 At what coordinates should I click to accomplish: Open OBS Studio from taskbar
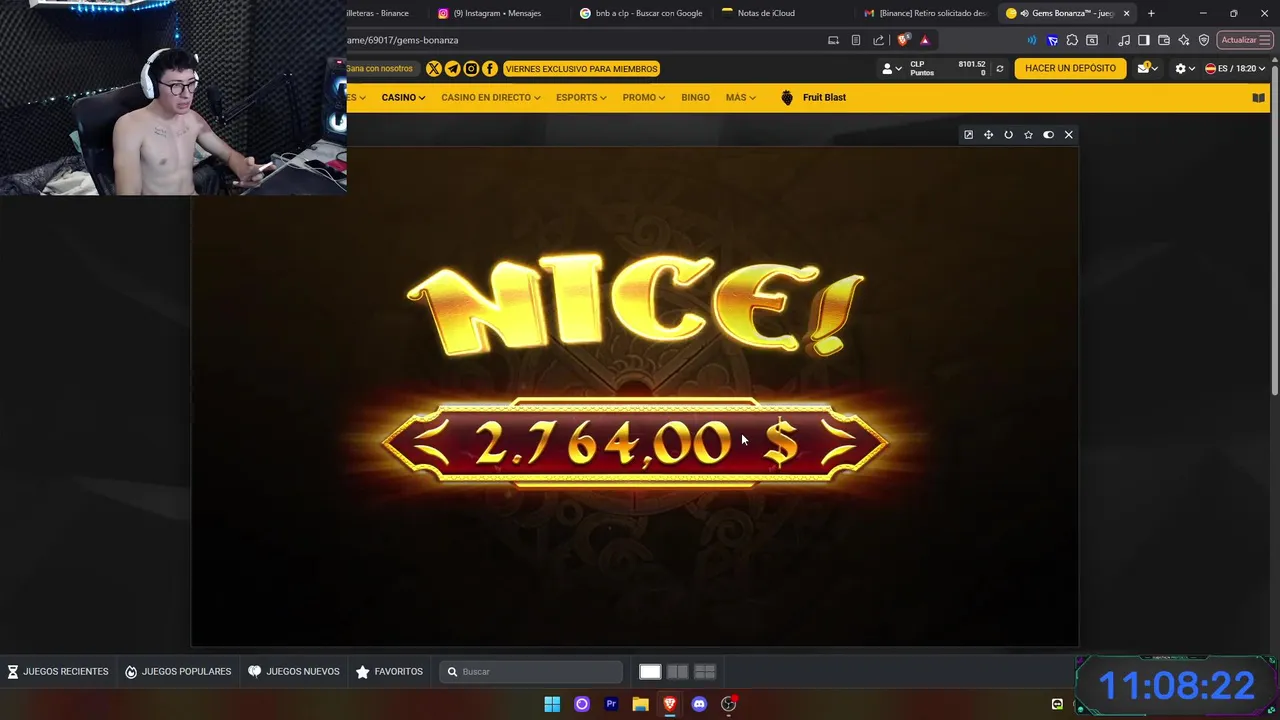pos(728,704)
